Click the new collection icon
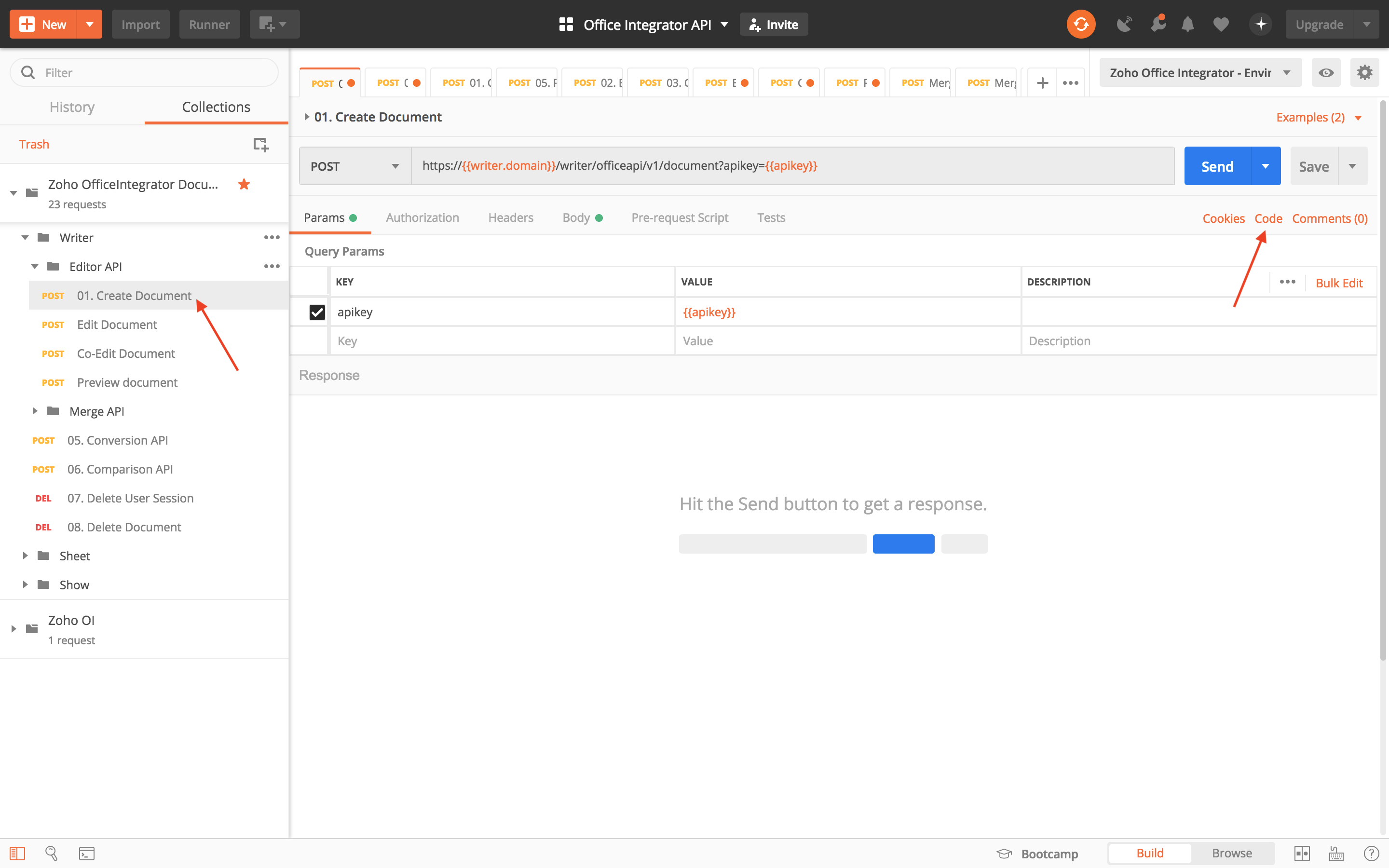The height and width of the screenshot is (868, 1389). [260, 144]
